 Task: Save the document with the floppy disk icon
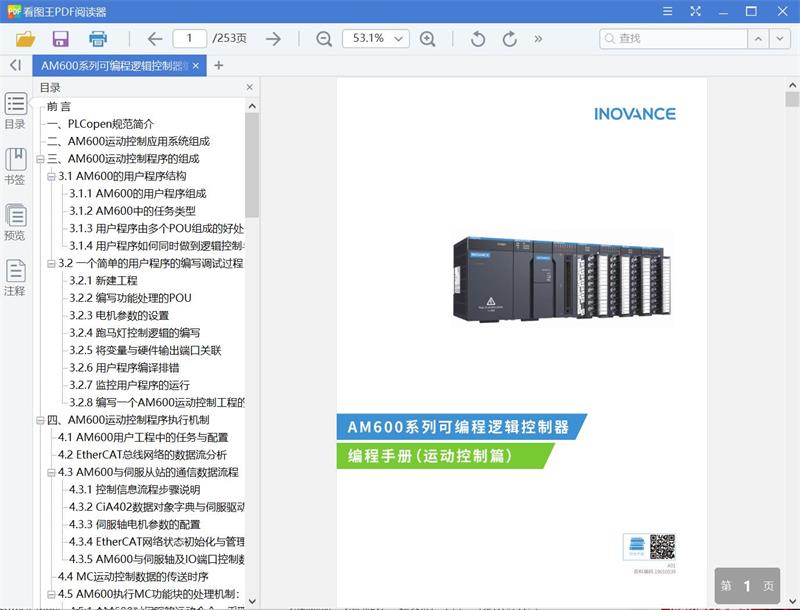(61, 39)
